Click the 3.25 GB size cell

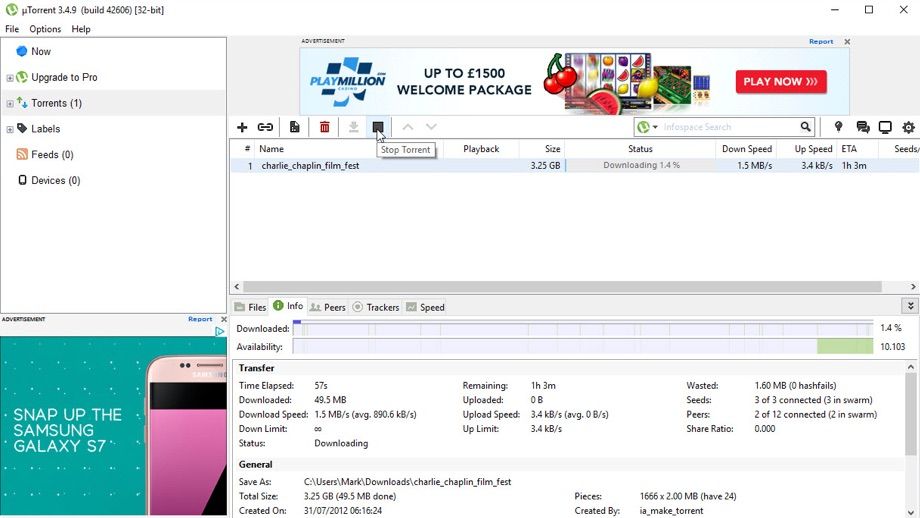coord(545,165)
